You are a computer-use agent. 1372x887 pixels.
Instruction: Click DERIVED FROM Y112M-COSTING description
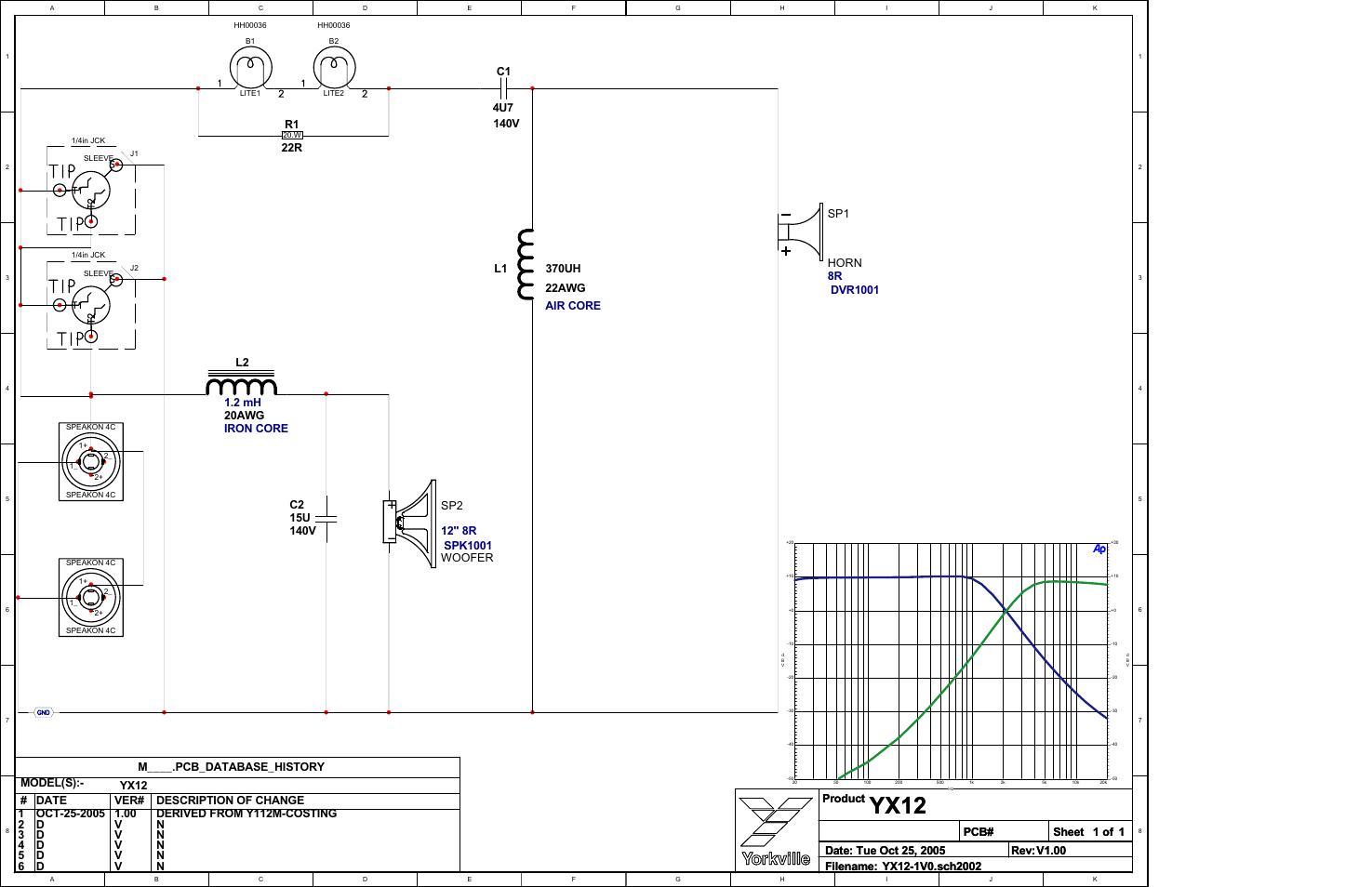point(246,814)
